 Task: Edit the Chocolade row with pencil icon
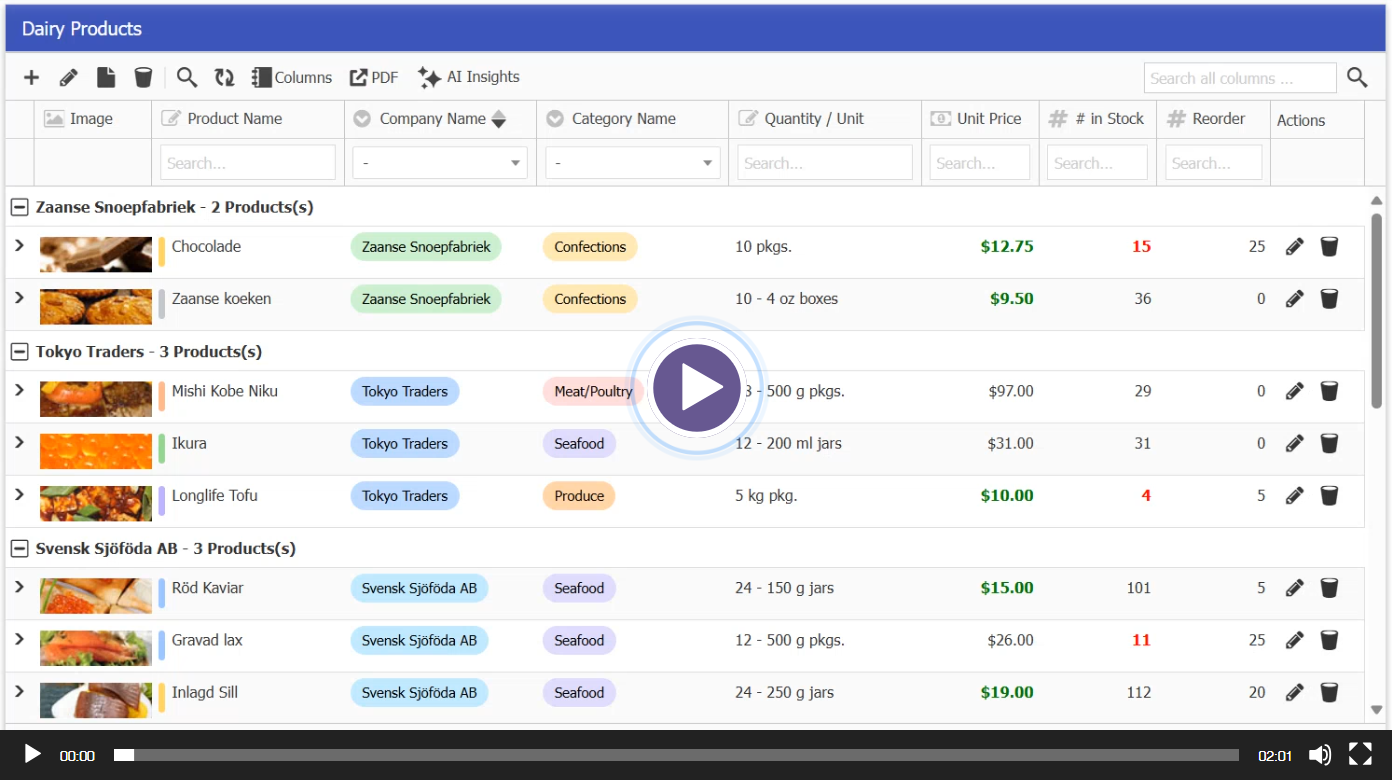tap(1295, 246)
